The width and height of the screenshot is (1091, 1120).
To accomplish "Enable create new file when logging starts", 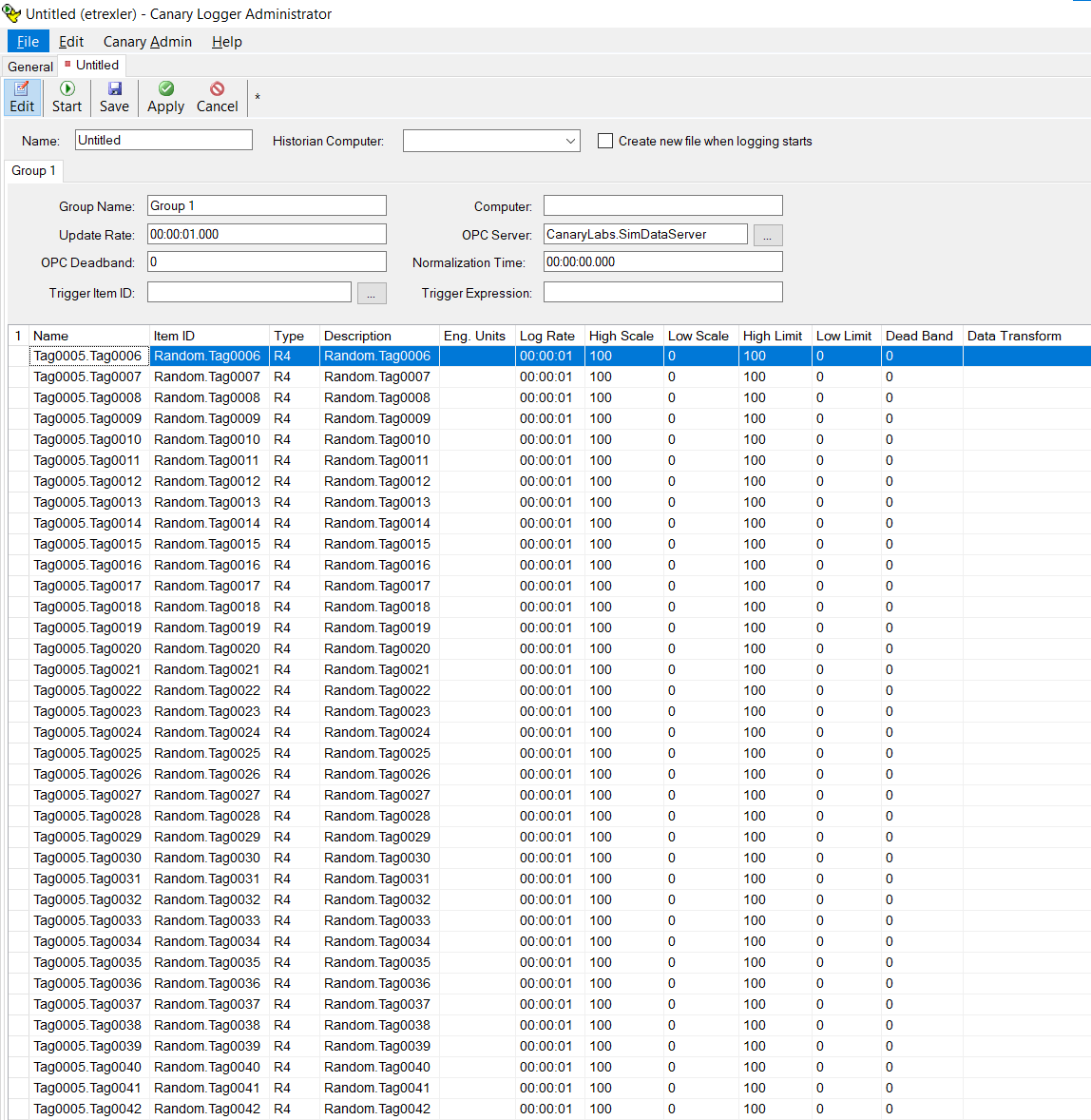I will click(605, 140).
